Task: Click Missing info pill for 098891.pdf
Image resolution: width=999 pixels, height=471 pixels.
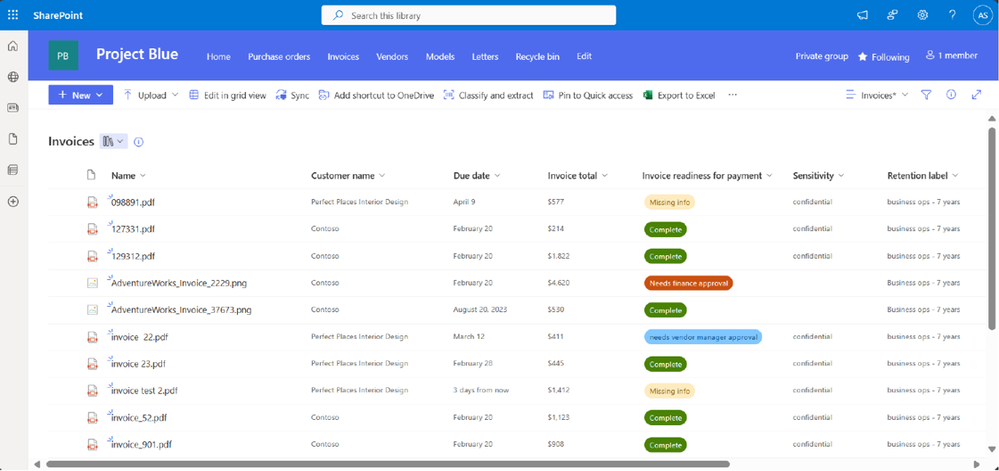Action: click(x=669, y=202)
